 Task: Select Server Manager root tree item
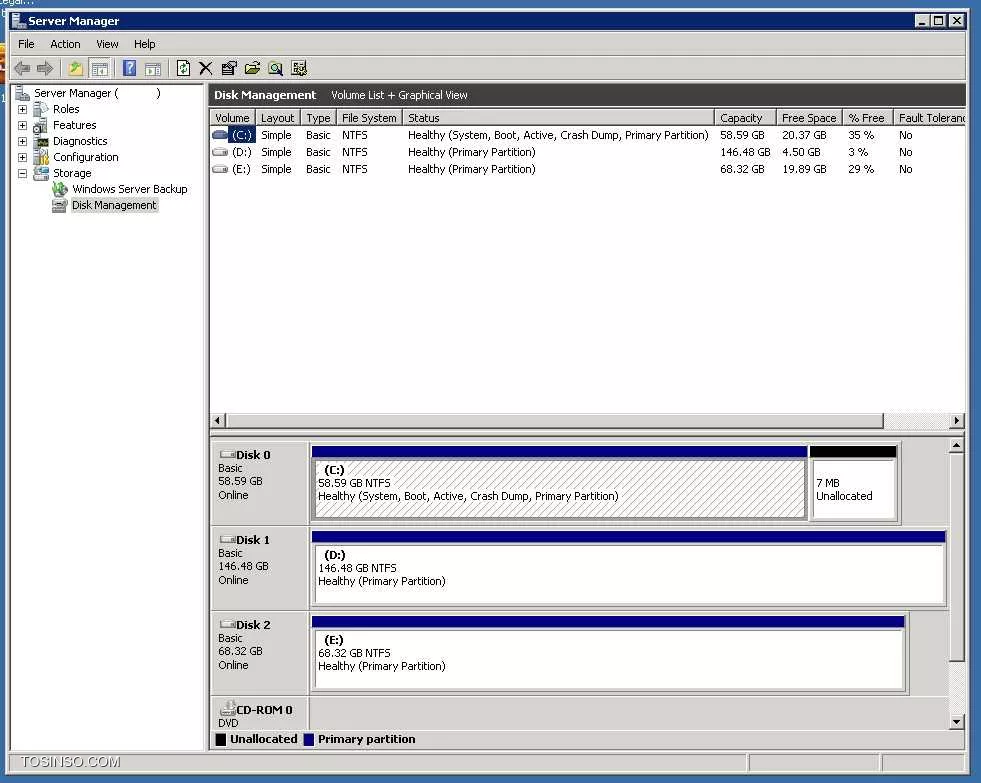[97, 93]
